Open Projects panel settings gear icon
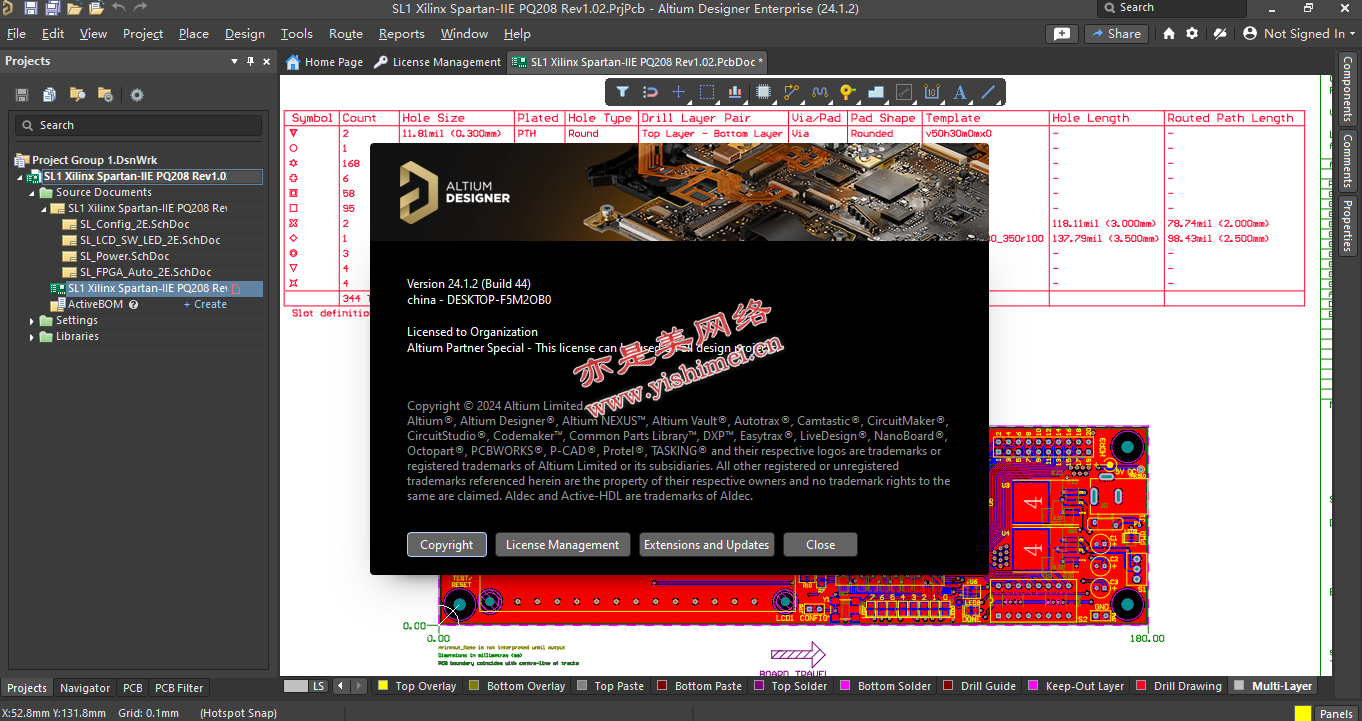Image resolution: width=1362 pixels, height=721 pixels. click(x=137, y=95)
